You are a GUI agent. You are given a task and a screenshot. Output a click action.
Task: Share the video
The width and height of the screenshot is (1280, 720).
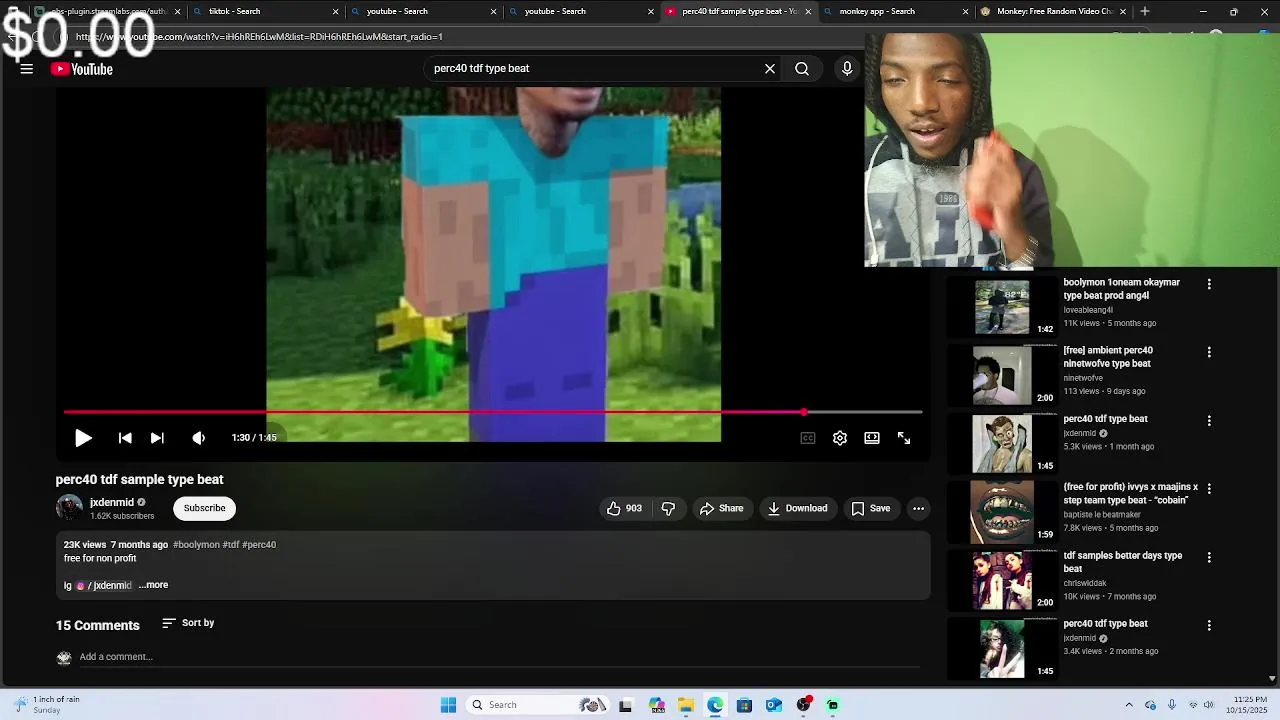point(721,508)
